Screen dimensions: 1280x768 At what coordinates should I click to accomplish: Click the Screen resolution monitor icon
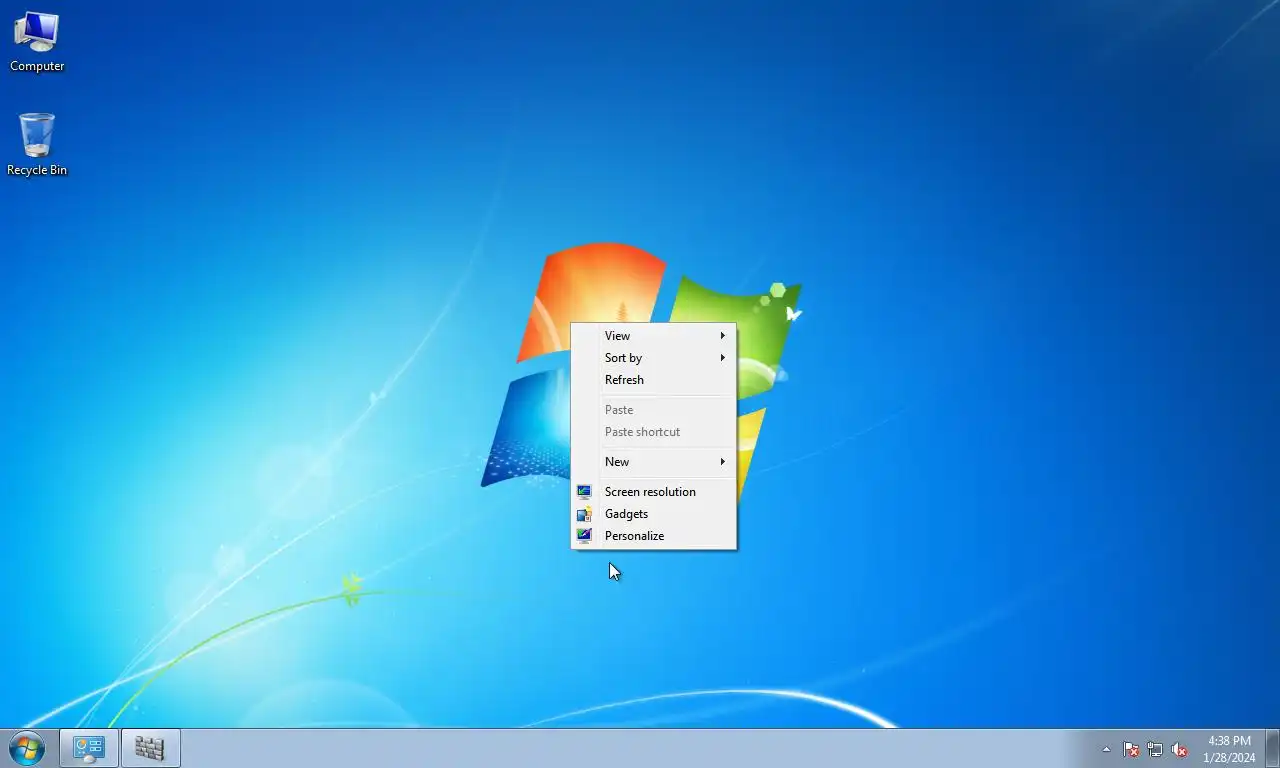[x=584, y=492]
